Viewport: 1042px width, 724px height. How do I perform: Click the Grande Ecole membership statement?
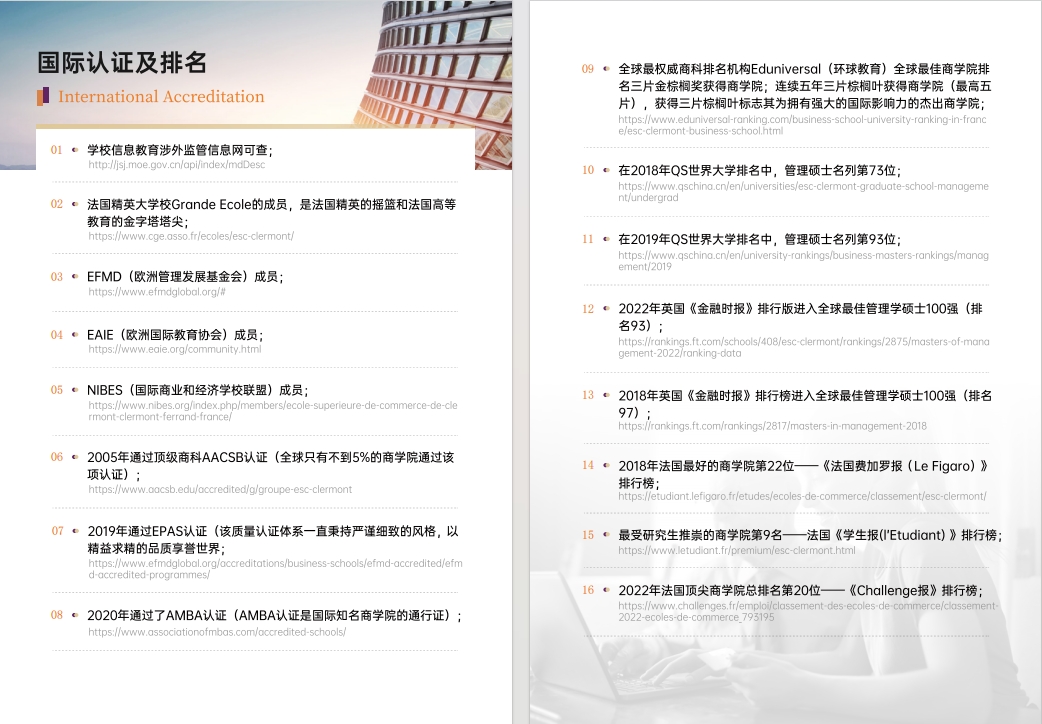tap(271, 213)
